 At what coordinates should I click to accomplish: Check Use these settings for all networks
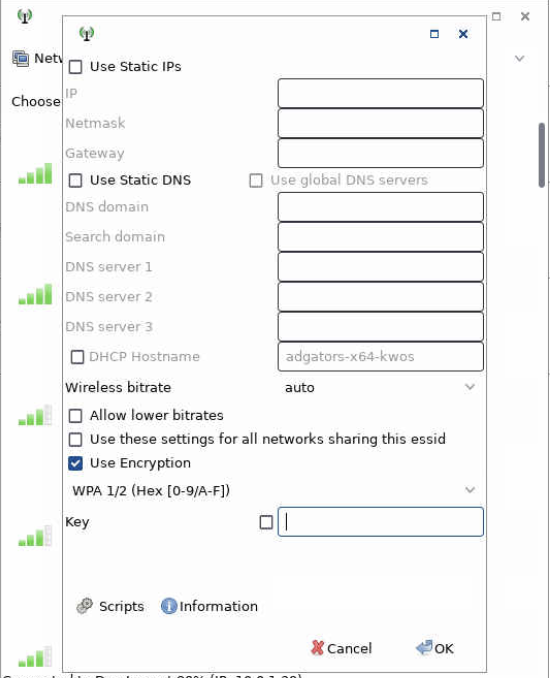76,439
